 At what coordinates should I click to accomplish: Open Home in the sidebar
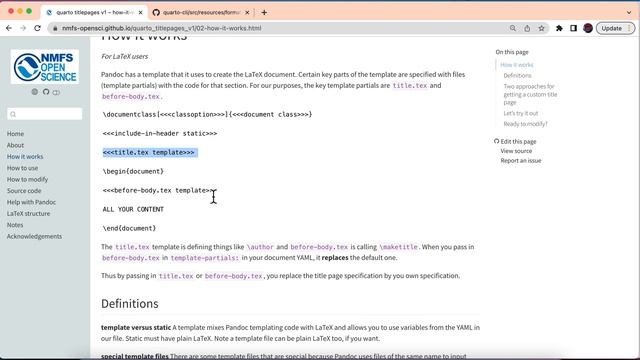click(x=15, y=134)
